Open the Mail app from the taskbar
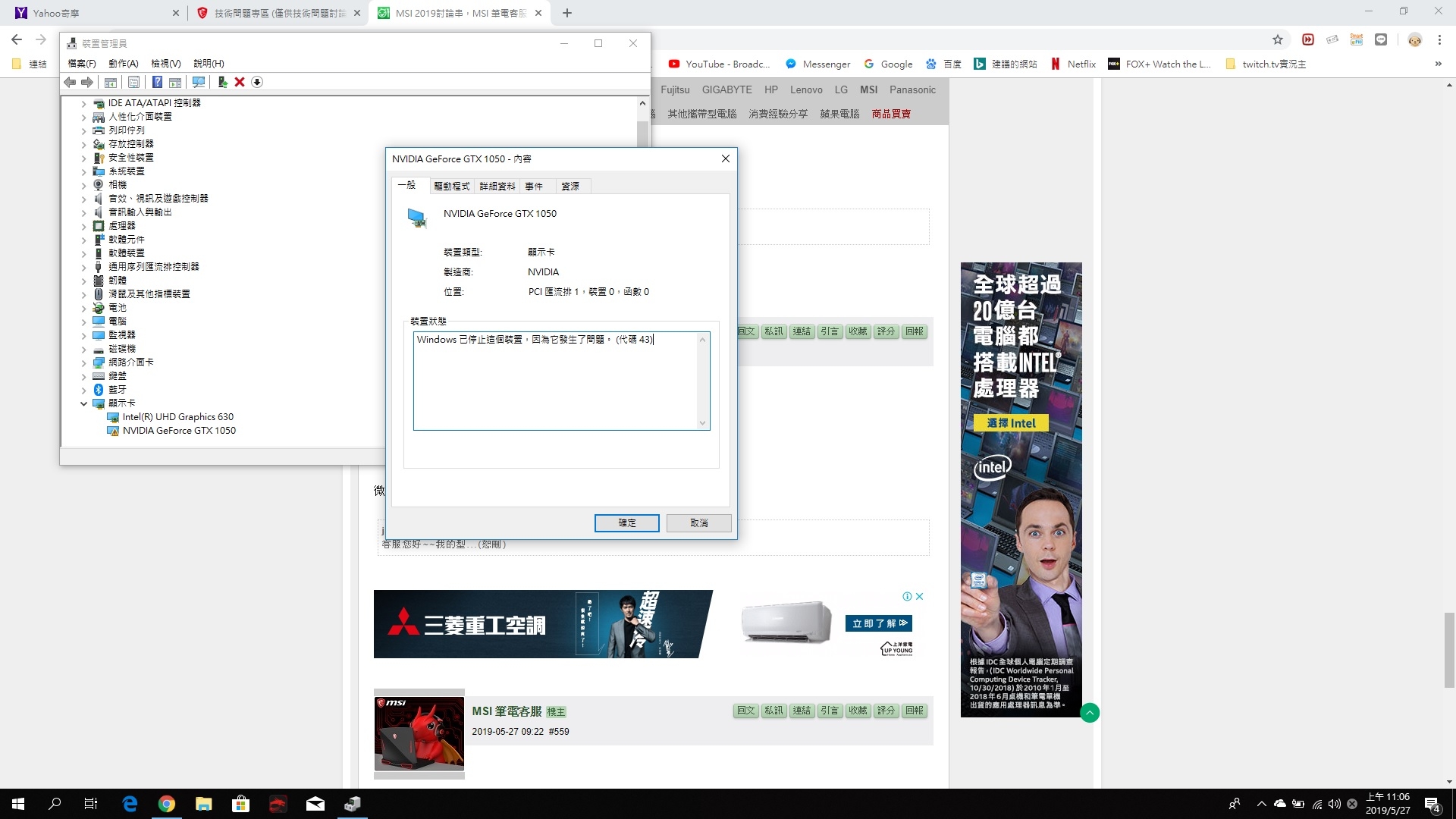 coord(315,804)
